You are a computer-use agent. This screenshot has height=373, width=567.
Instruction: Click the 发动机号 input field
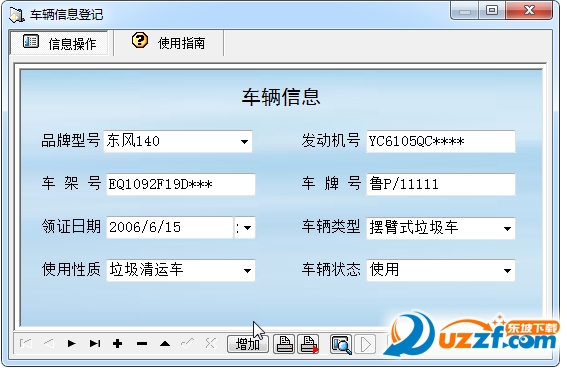[440, 141]
